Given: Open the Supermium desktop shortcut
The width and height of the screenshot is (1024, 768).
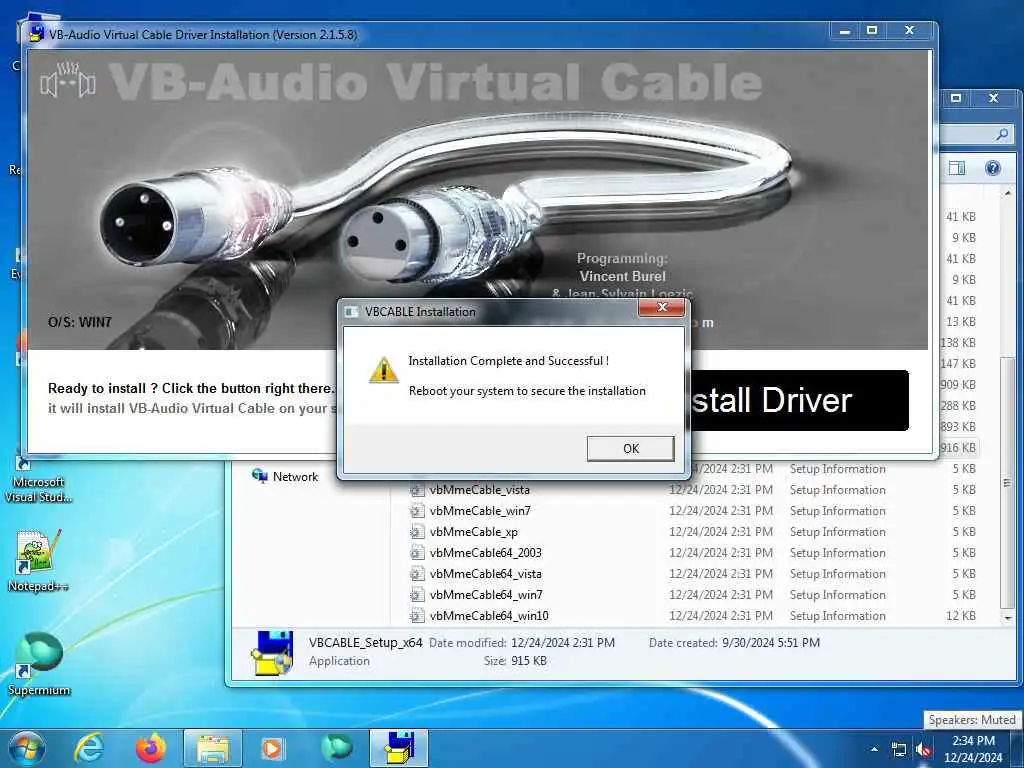Looking at the screenshot, I should [x=39, y=663].
